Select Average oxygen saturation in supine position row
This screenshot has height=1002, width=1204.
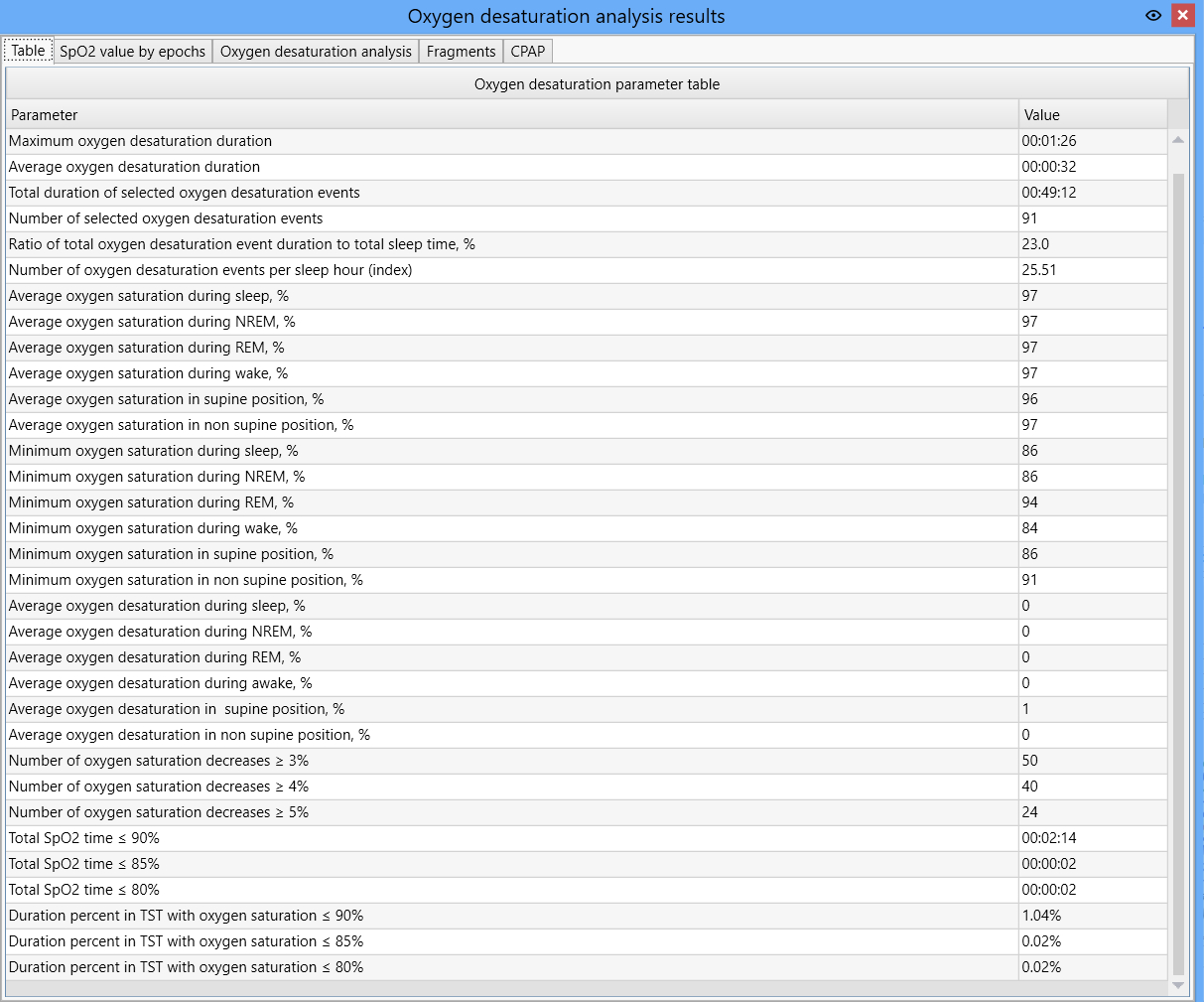(x=587, y=399)
